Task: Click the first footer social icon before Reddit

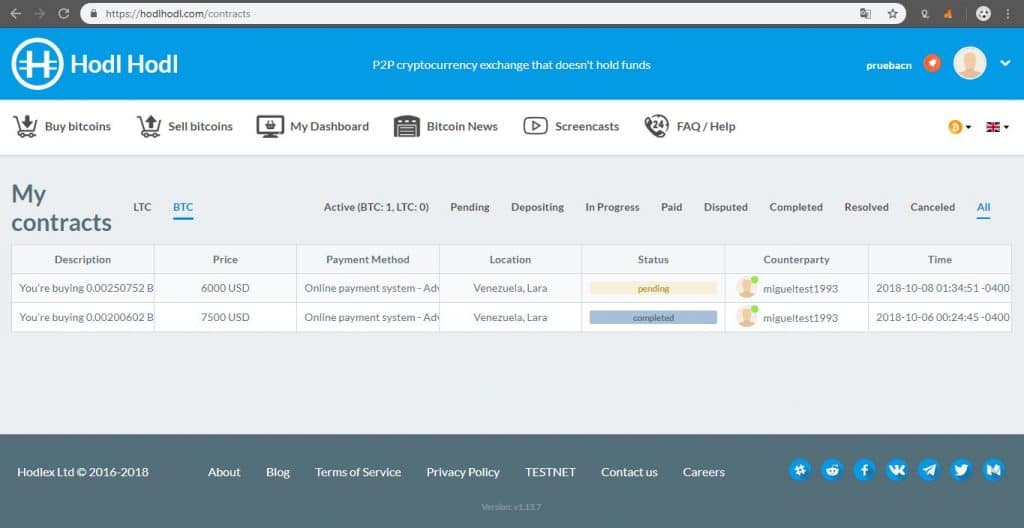Action: [x=800, y=470]
